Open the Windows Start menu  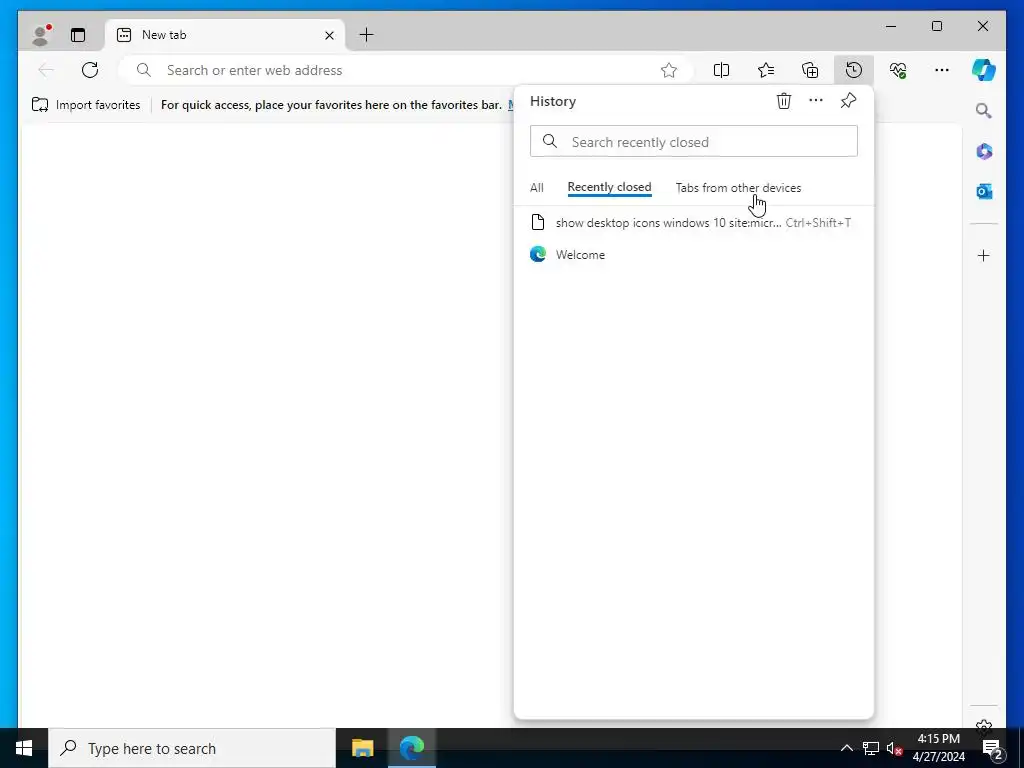tap(24, 748)
